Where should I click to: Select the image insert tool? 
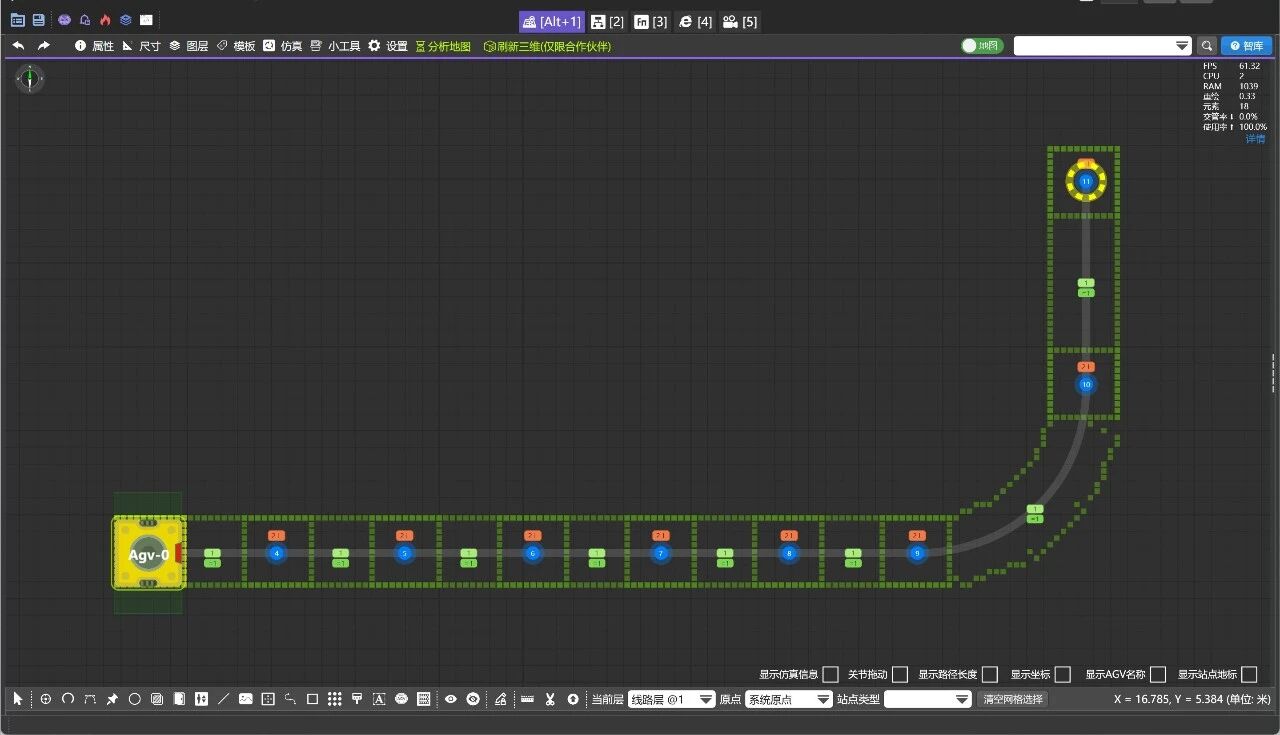click(x=245, y=699)
